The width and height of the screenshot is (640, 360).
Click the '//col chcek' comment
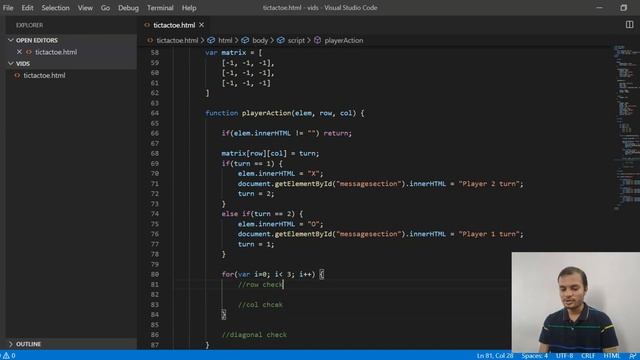click(x=260, y=304)
